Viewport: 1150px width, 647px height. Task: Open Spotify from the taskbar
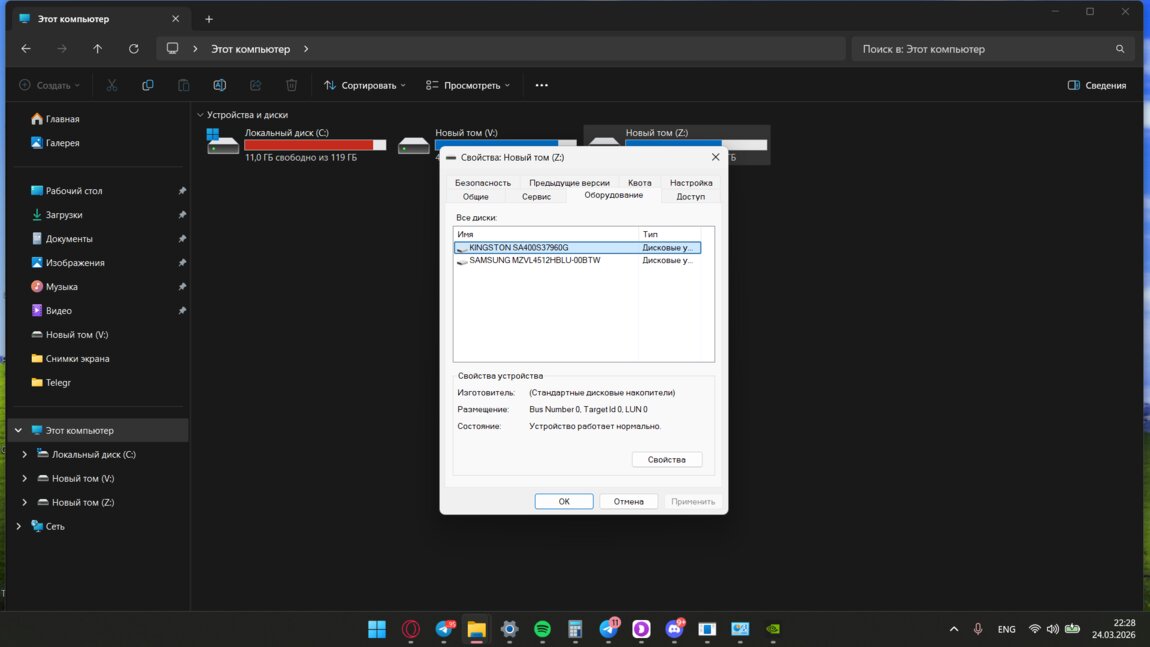pos(542,629)
